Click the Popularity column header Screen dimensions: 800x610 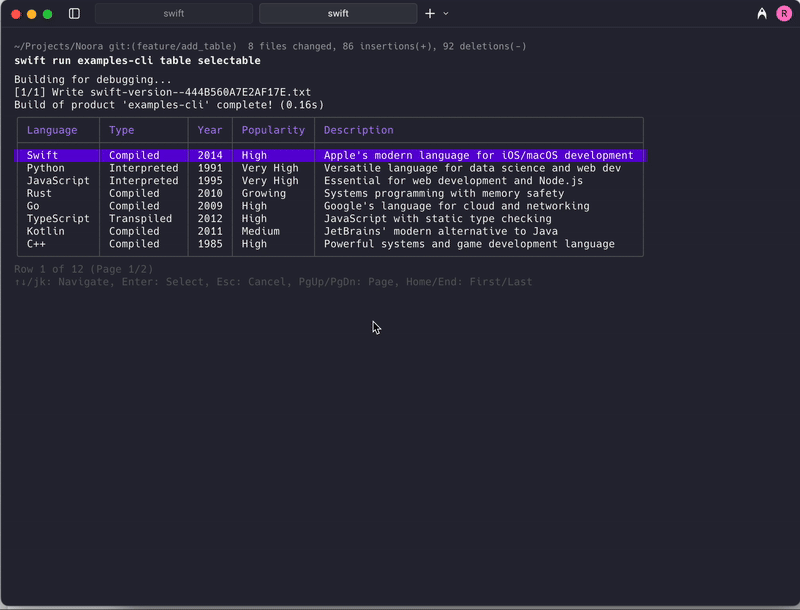click(275, 130)
